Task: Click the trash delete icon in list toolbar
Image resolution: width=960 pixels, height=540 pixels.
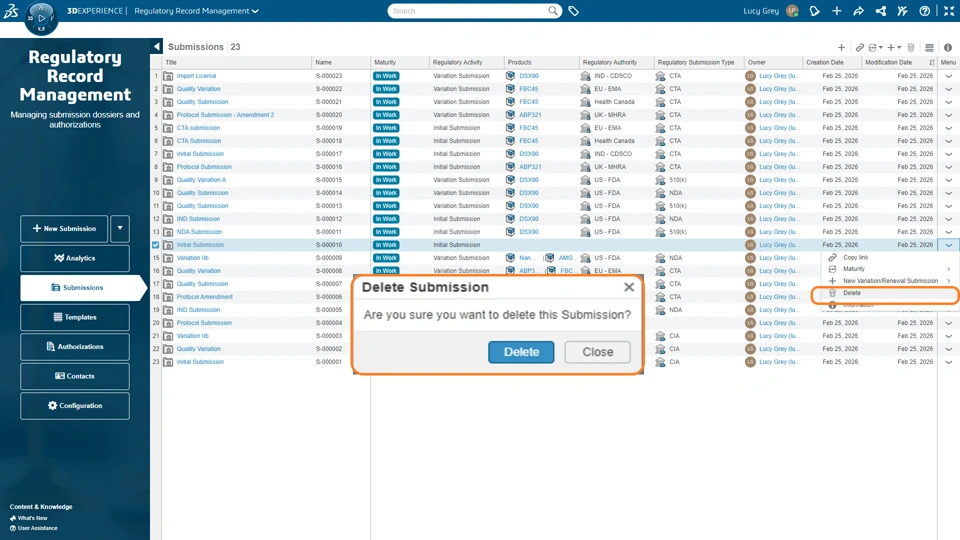Action: click(x=911, y=47)
